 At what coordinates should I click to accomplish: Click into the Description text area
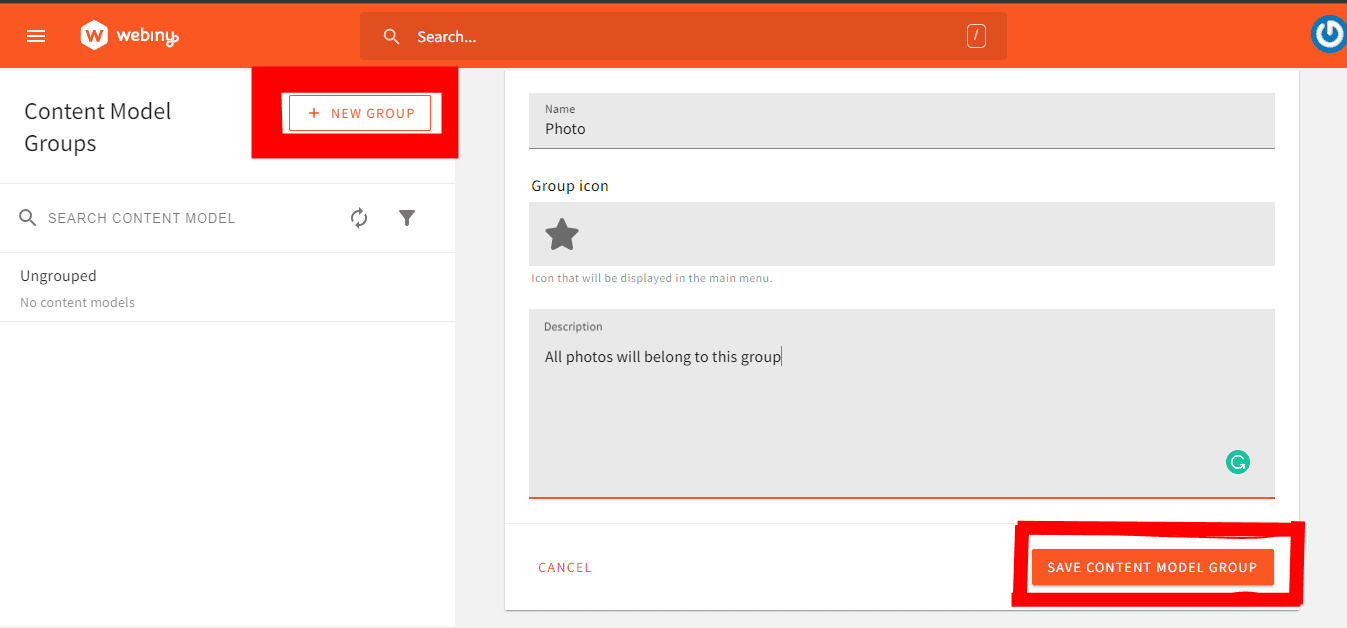[x=900, y=410]
